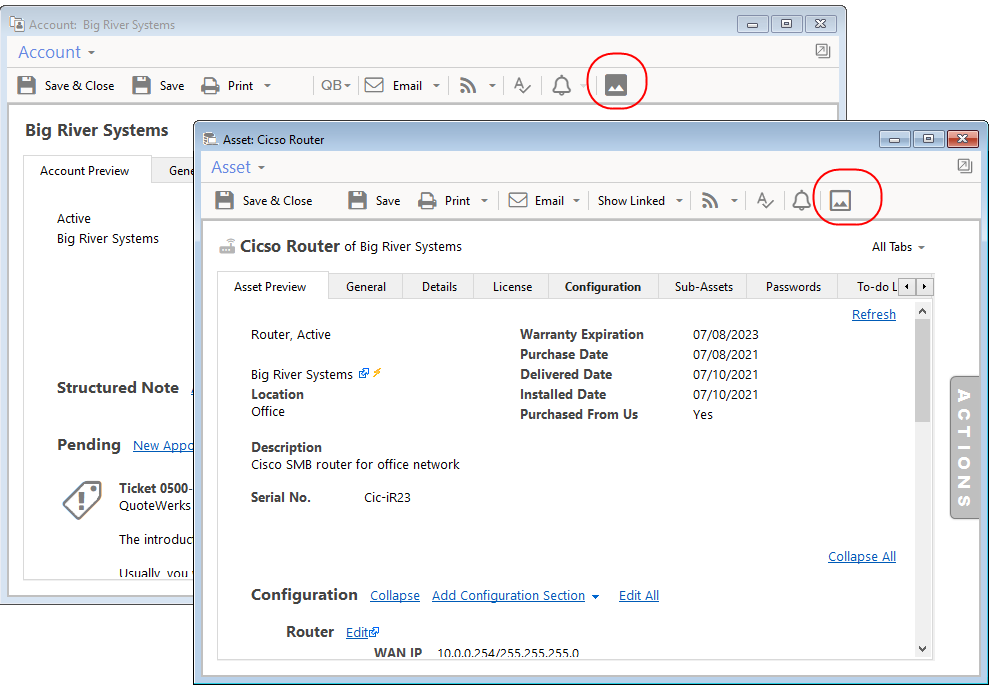Open the Asset menu dropdown
992x692 pixels.
click(238, 168)
